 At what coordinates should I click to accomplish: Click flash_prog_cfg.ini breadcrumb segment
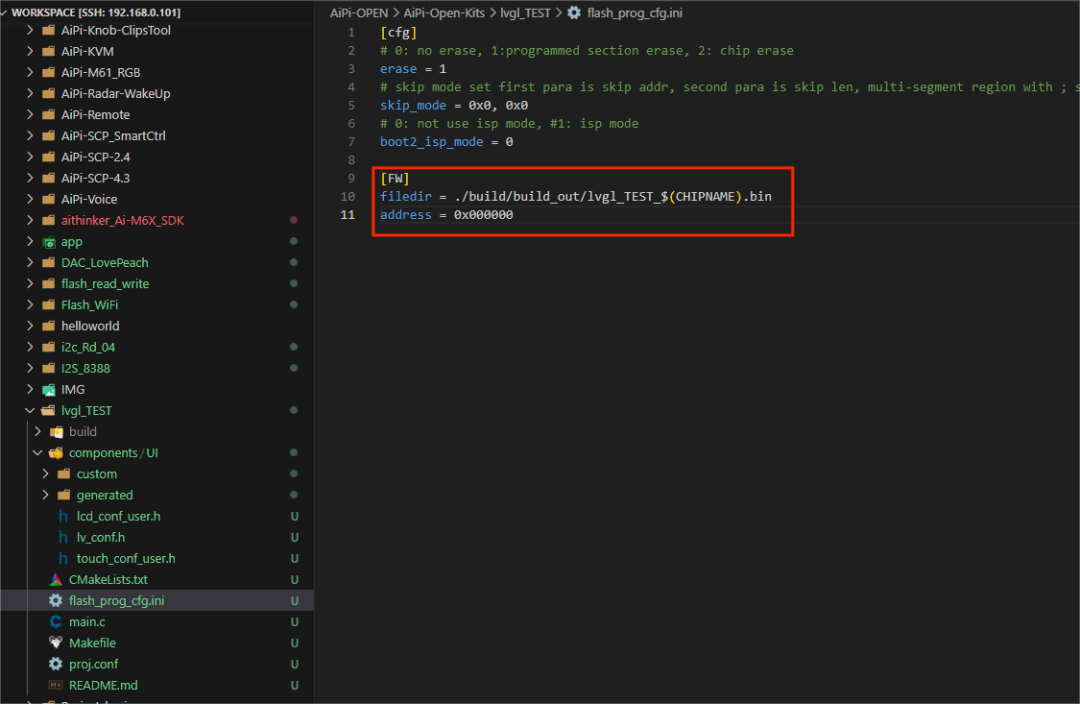coord(634,13)
